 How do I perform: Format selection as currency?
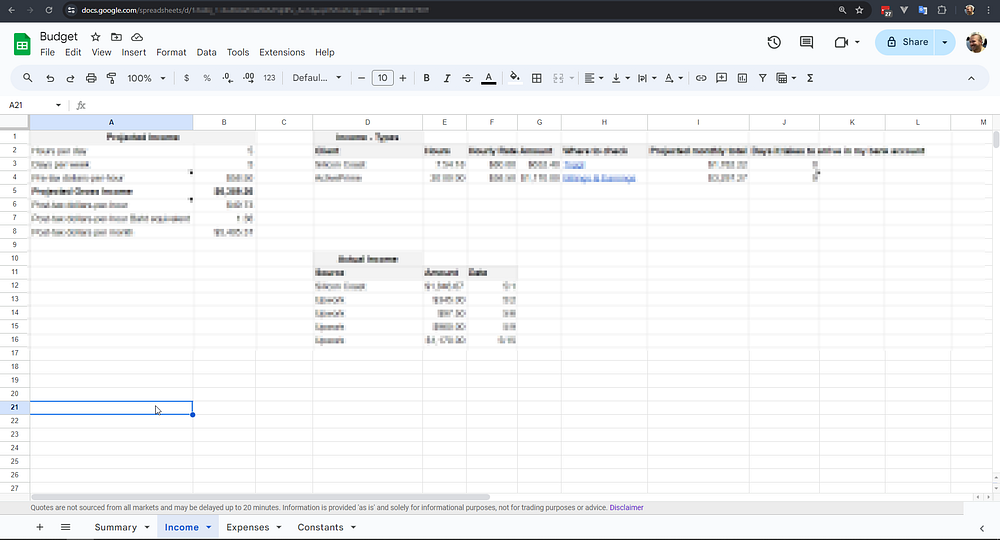click(186, 78)
